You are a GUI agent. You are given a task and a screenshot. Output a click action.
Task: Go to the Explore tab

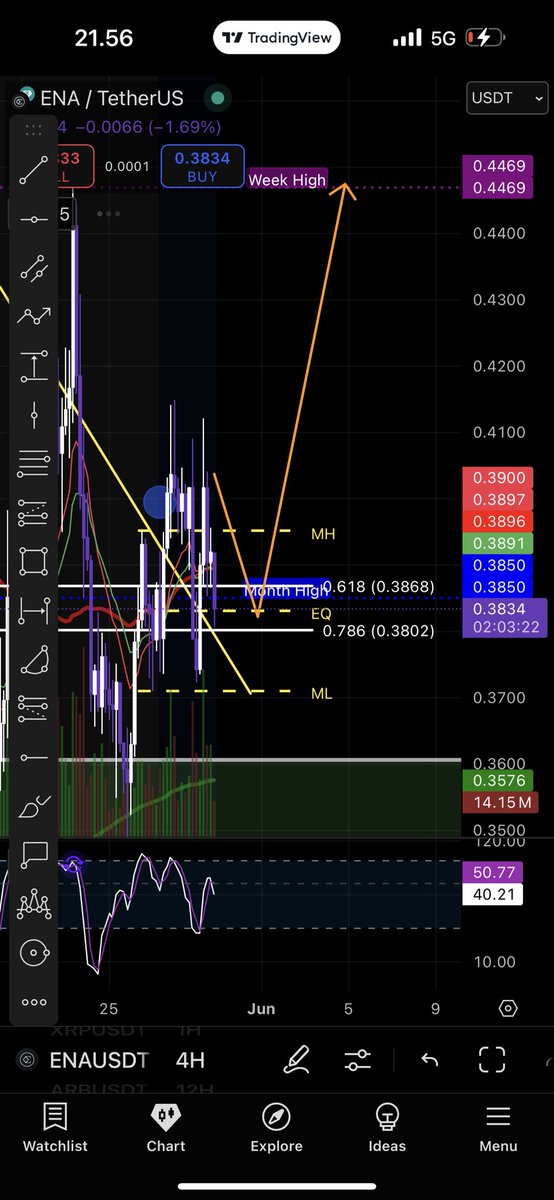pos(276,1128)
